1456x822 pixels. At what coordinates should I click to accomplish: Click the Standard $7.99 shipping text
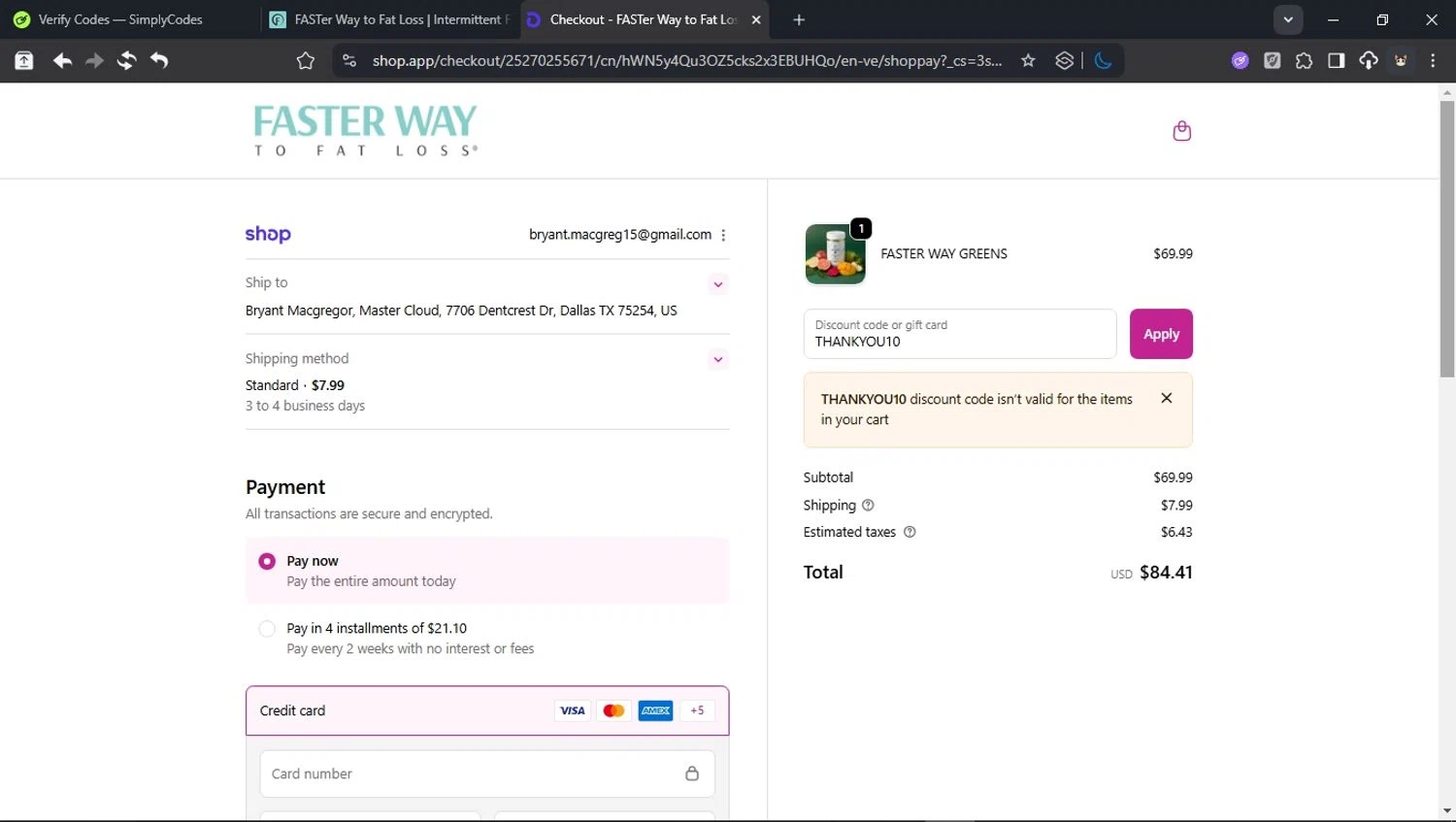click(x=295, y=385)
